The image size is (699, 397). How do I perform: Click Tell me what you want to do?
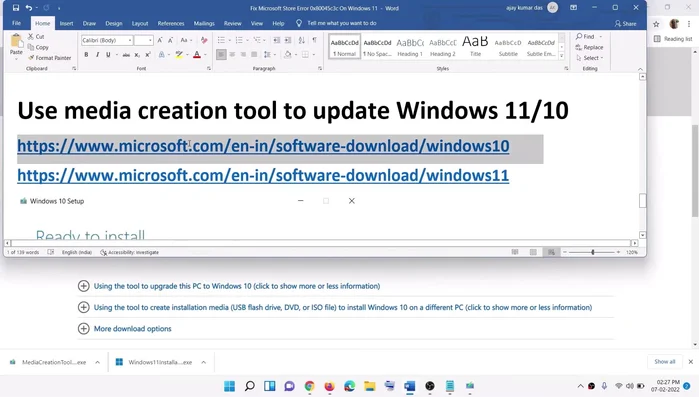tap(337, 23)
